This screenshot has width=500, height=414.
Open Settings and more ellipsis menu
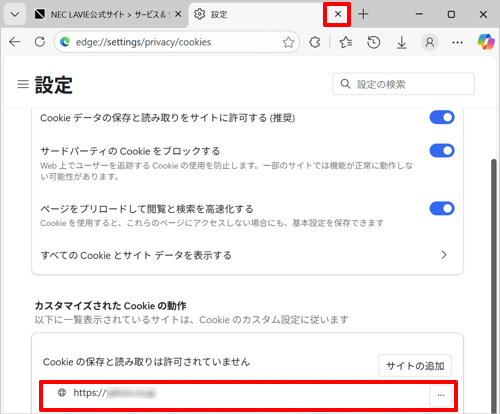(457, 42)
